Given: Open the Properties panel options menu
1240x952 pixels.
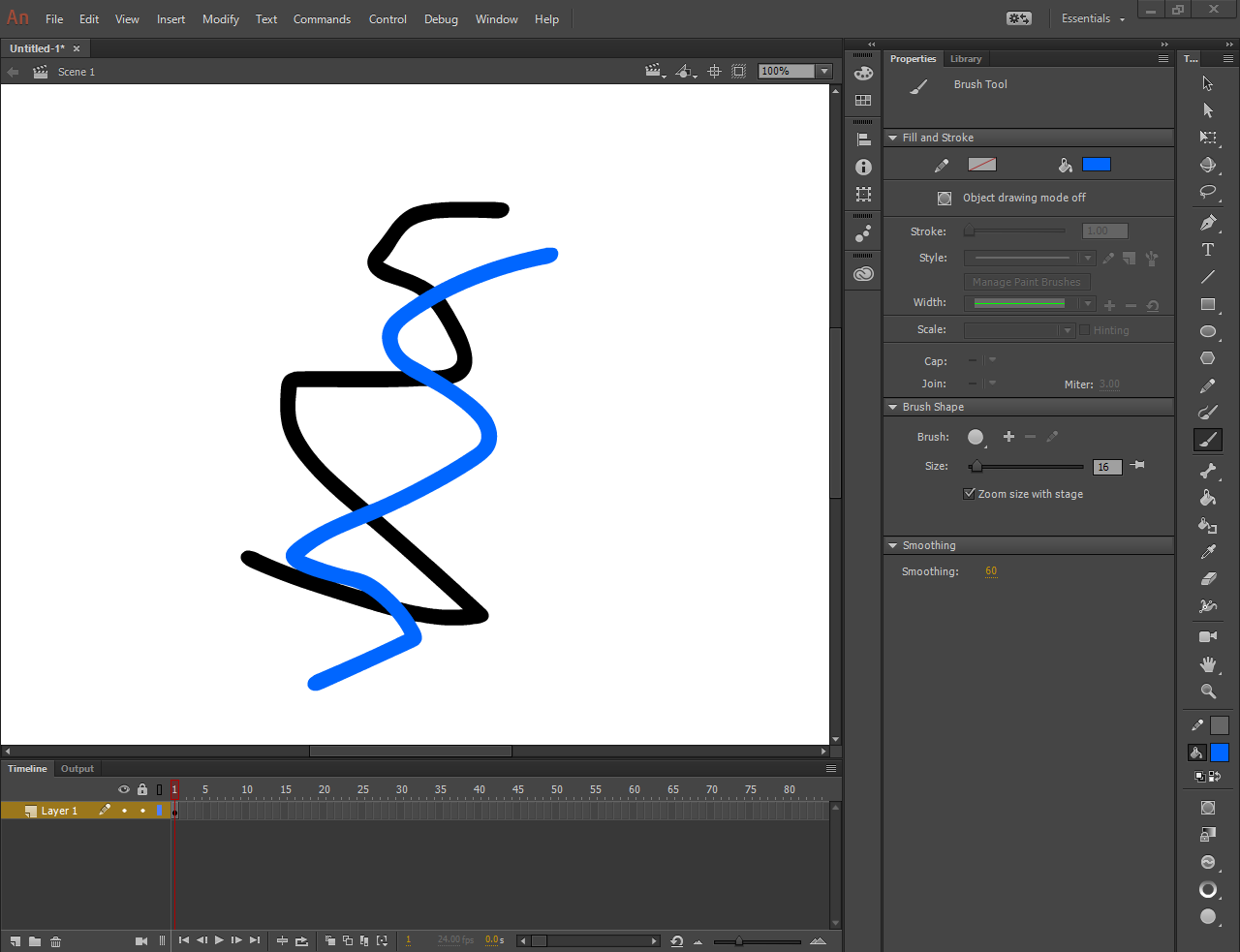Looking at the screenshot, I should (x=1163, y=58).
